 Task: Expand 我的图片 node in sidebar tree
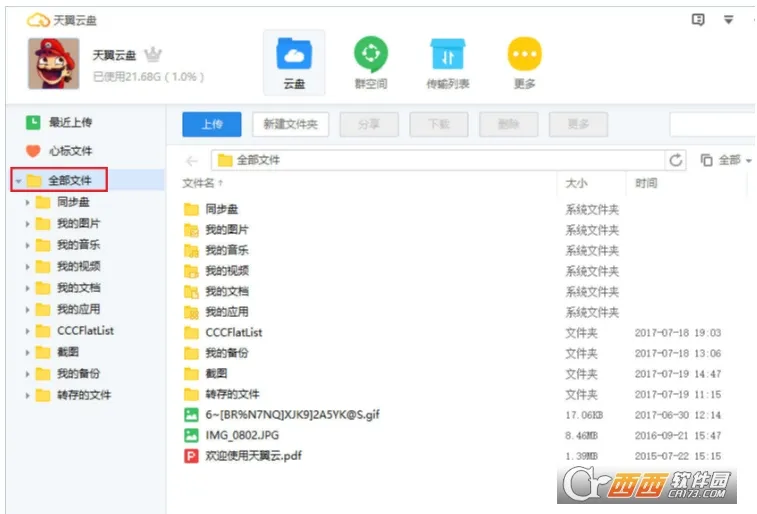click(28, 224)
